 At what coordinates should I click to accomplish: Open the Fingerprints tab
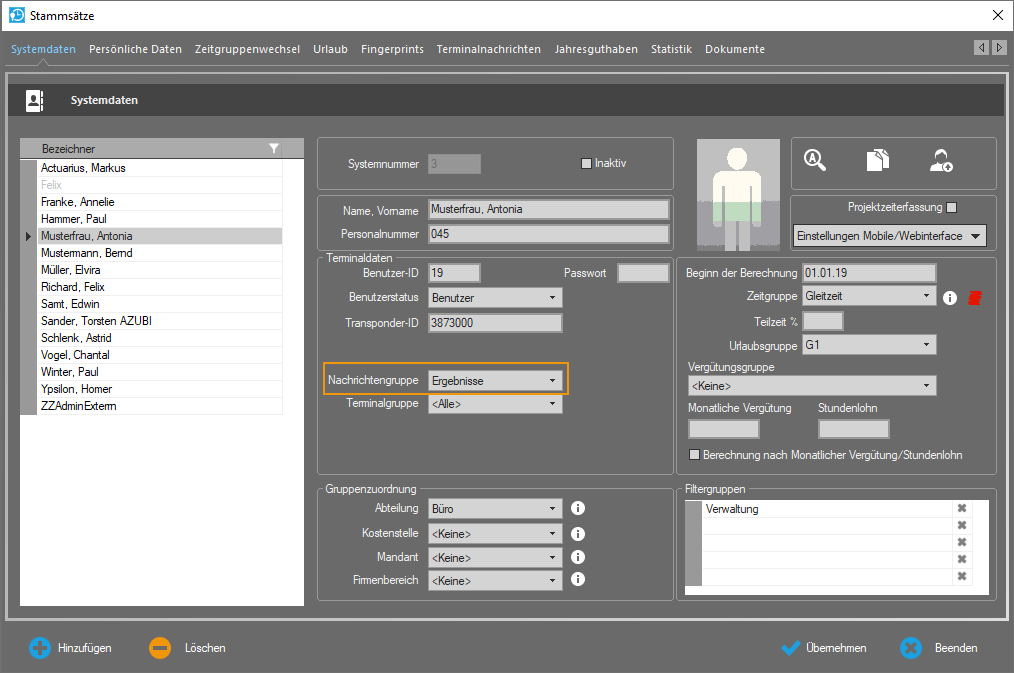pyautogui.click(x=392, y=49)
